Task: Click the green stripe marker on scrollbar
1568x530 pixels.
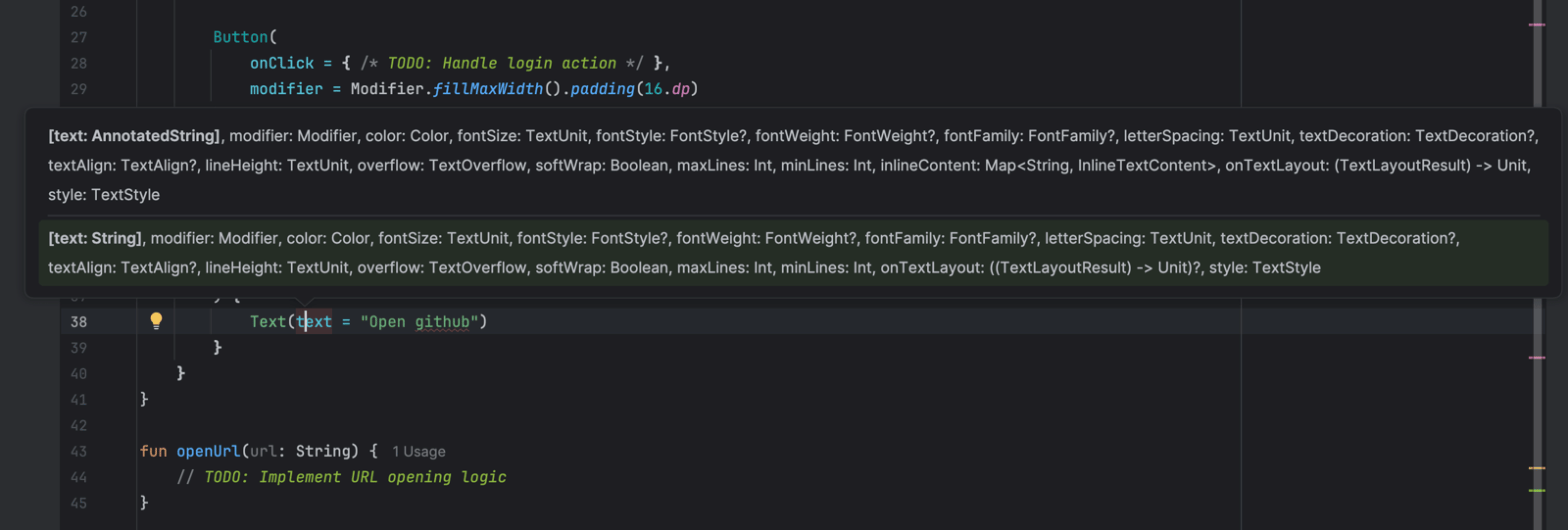Action: click(x=1536, y=490)
